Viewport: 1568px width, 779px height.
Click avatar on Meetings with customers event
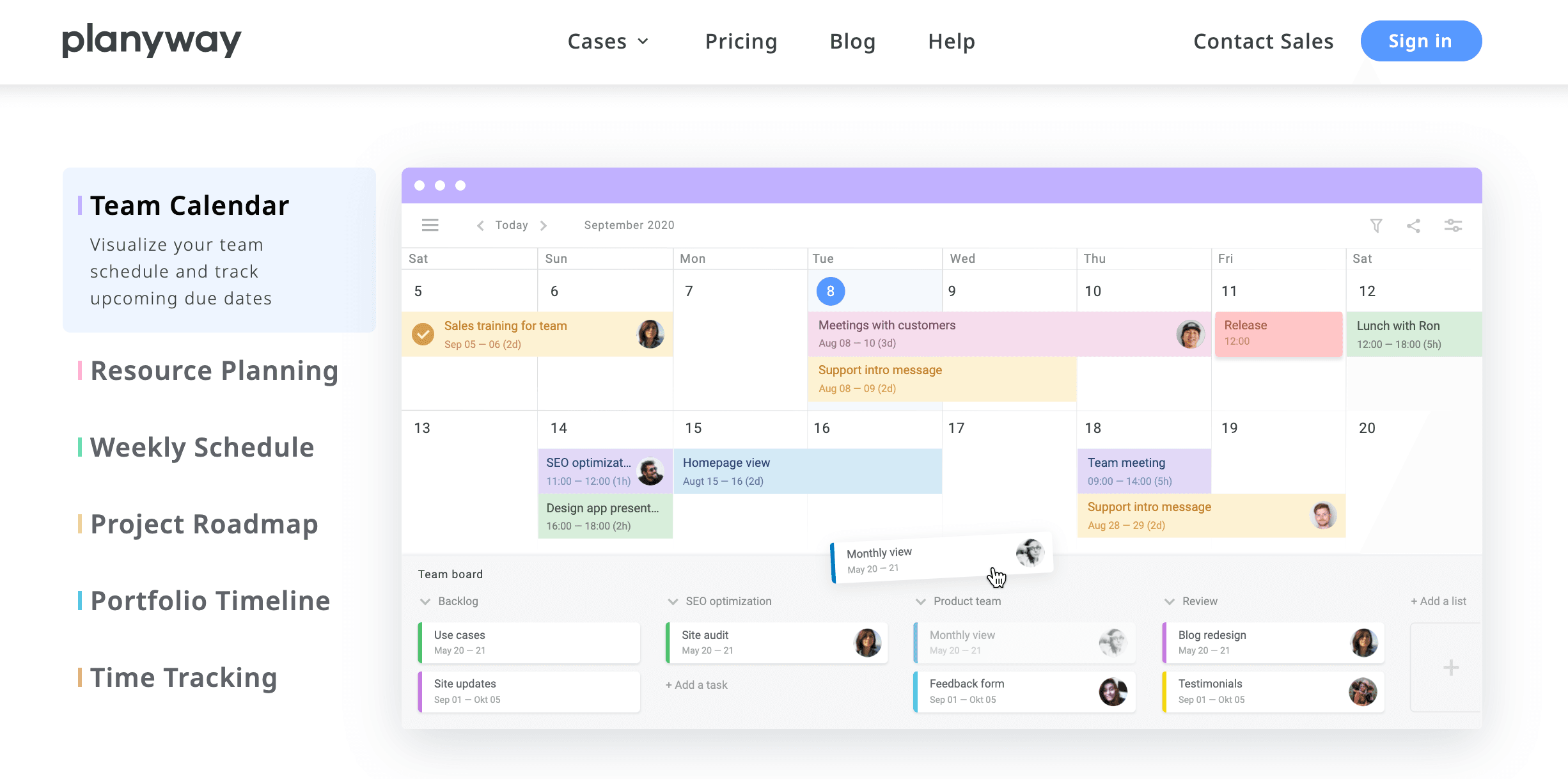click(1190, 334)
